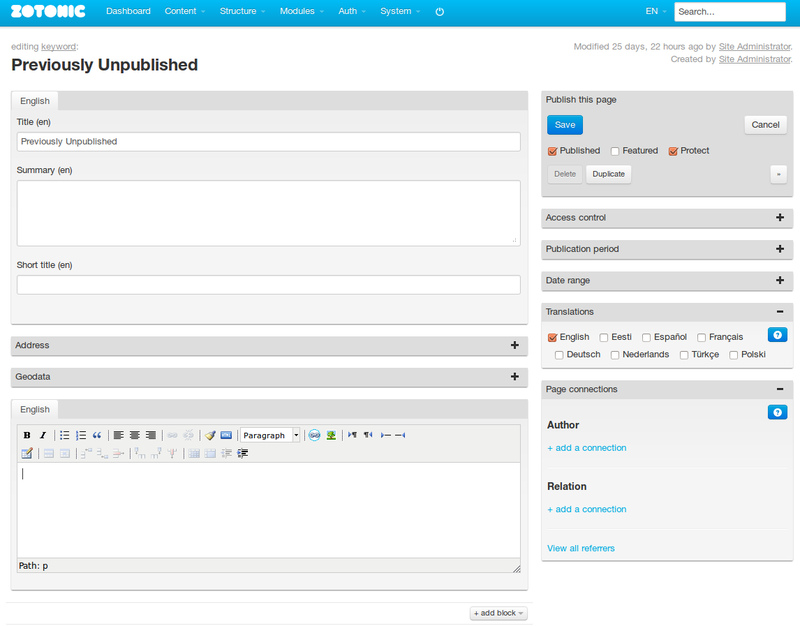Open the System menu
Screen dimensions: 800x626
point(400,11)
